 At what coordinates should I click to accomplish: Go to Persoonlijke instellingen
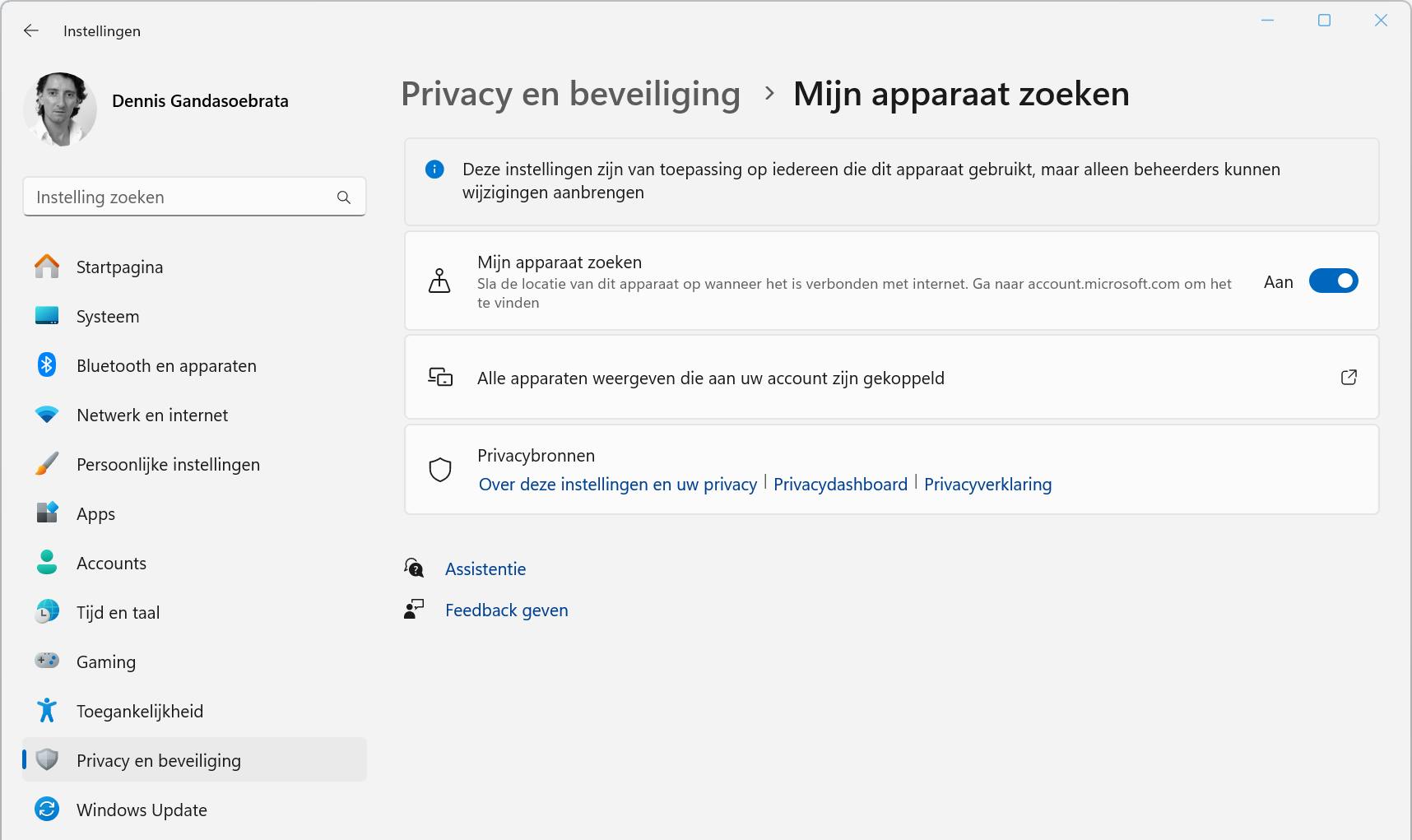(x=168, y=465)
